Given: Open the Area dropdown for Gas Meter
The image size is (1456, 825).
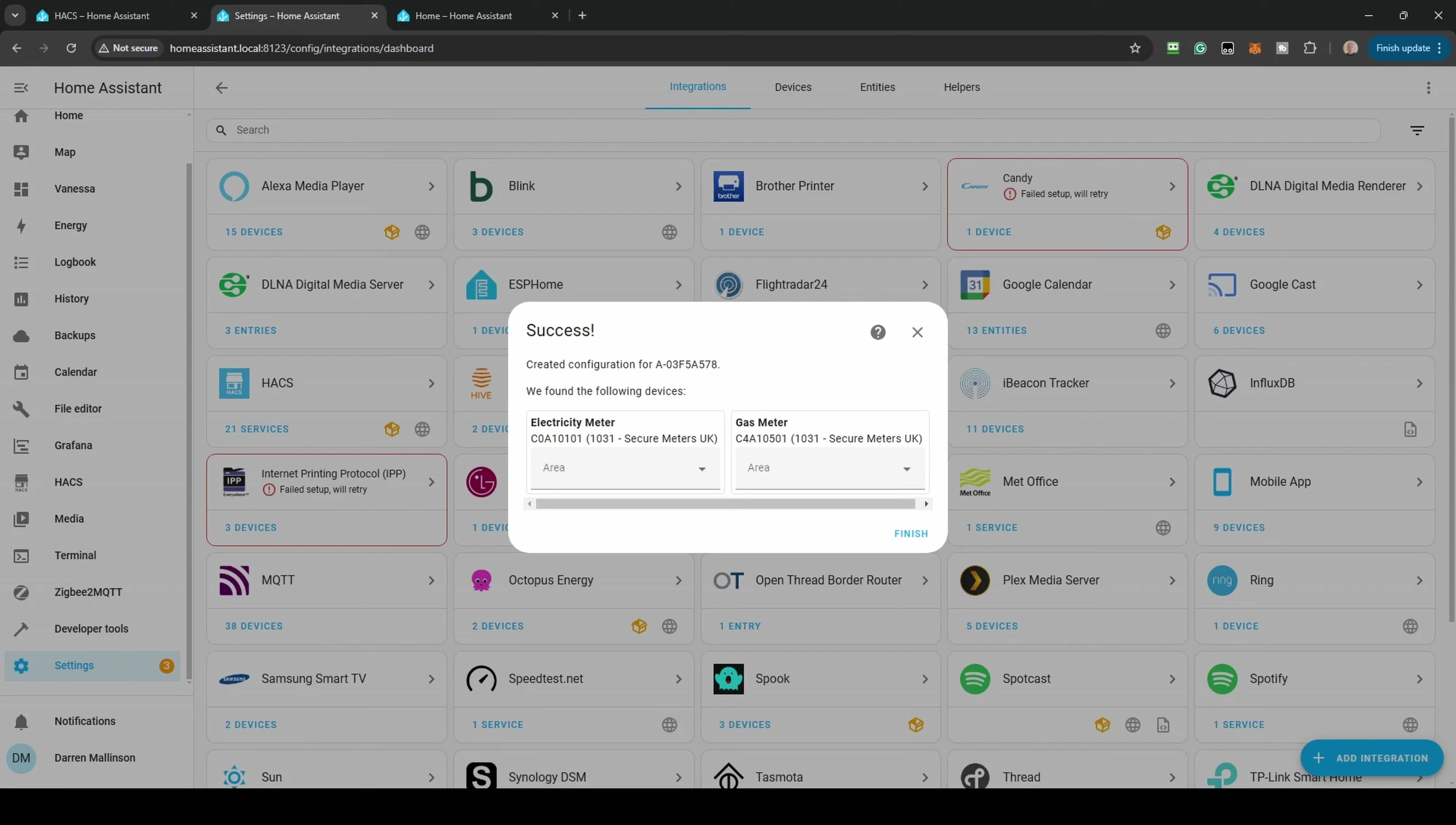Looking at the screenshot, I should (830, 468).
